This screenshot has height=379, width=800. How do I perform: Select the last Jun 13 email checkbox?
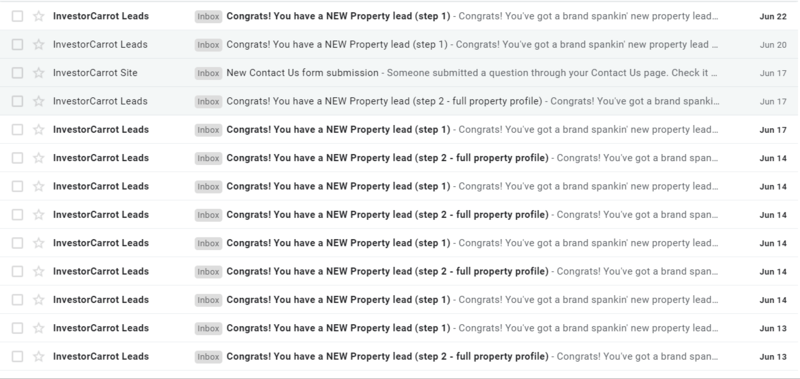[x=17, y=356]
